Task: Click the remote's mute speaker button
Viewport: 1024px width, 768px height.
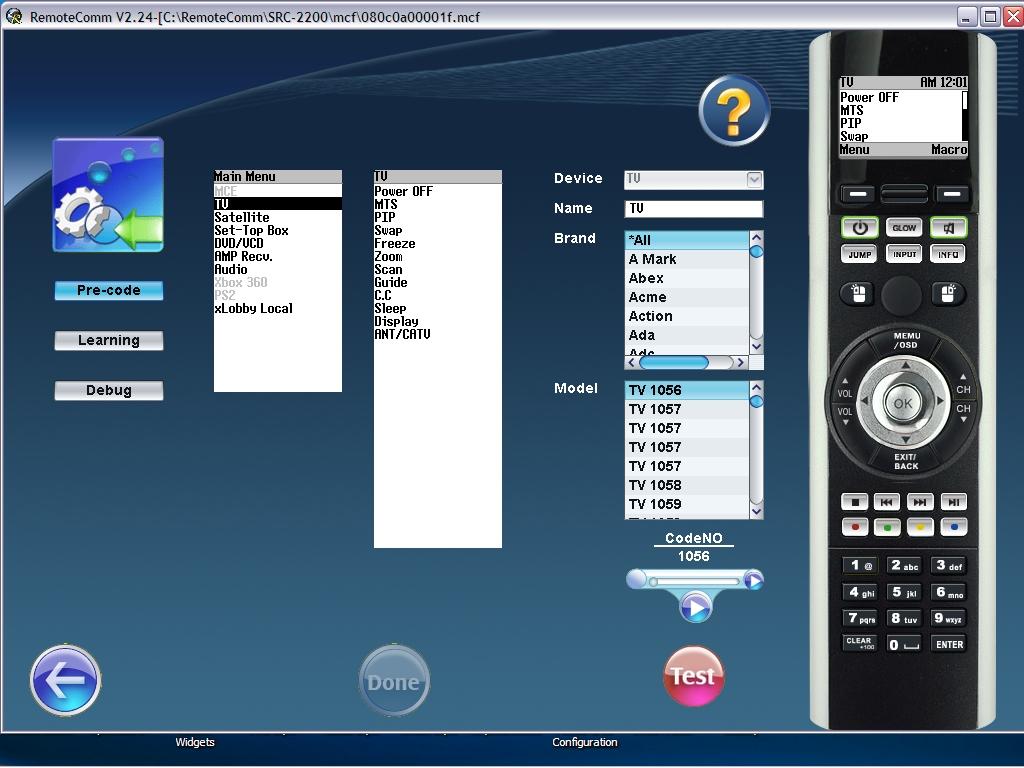Action: click(948, 227)
